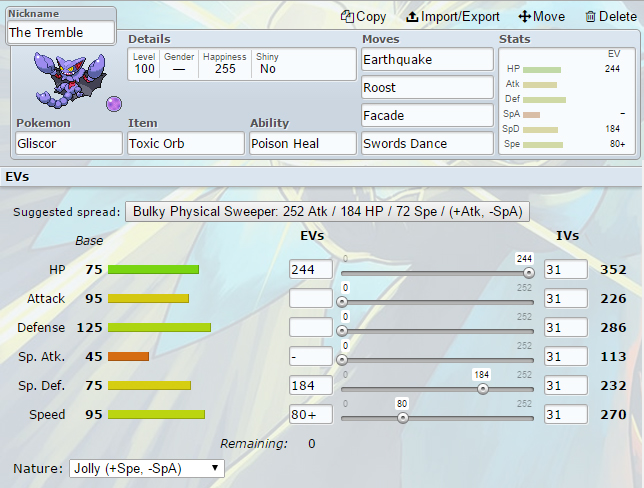This screenshot has width=644, height=488.
Task: Click the Pokemon name field Gliscor
Action: click(x=68, y=143)
